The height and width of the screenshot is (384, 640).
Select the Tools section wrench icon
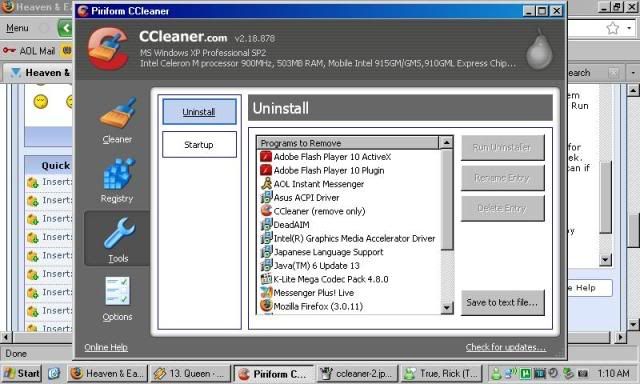pyautogui.click(x=118, y=233)
